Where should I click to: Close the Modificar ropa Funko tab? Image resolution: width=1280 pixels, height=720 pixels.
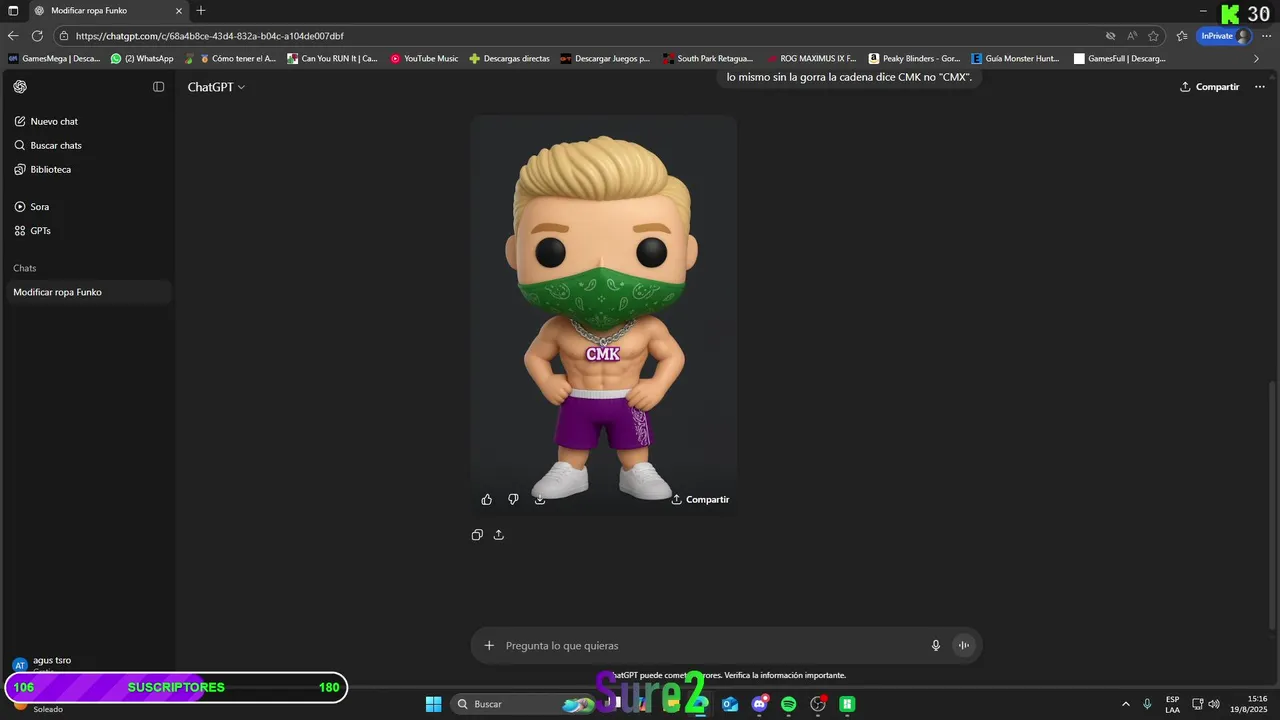pyautogui.click(x=179, y=10)
